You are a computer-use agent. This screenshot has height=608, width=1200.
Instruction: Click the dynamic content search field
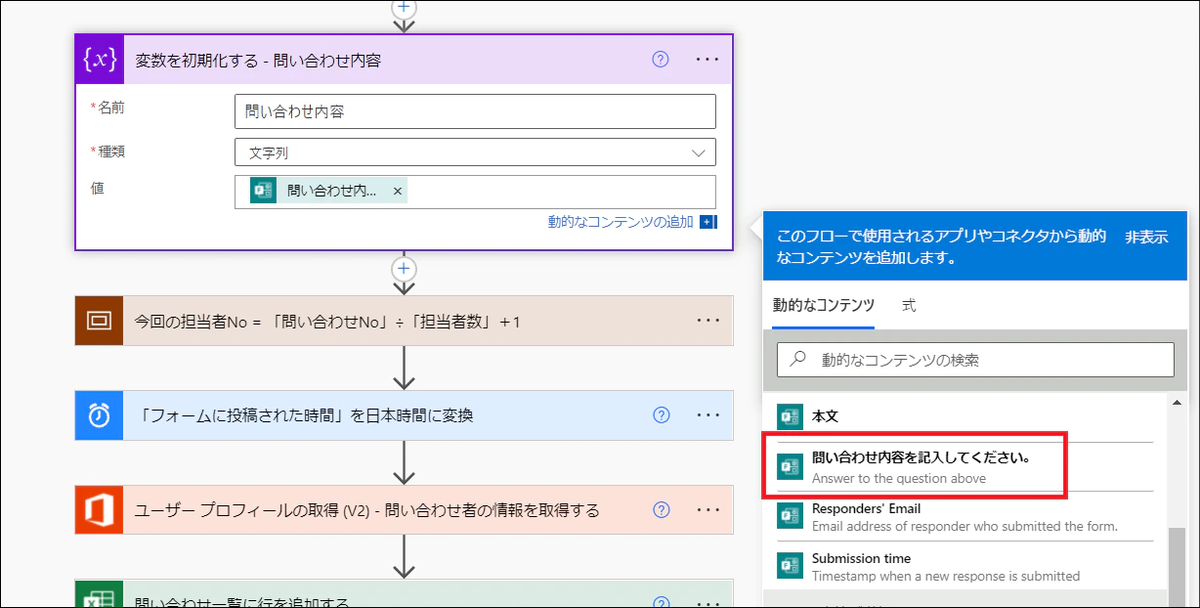[x=975, y=360]
